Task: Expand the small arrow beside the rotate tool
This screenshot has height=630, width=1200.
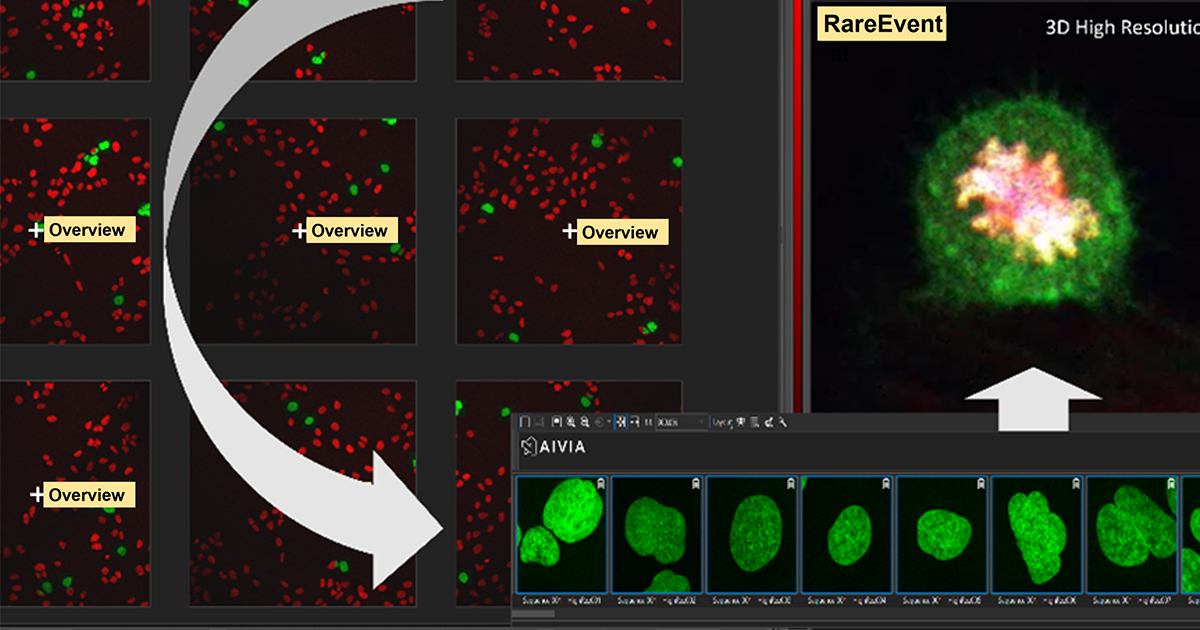Action: coord(610,421)
